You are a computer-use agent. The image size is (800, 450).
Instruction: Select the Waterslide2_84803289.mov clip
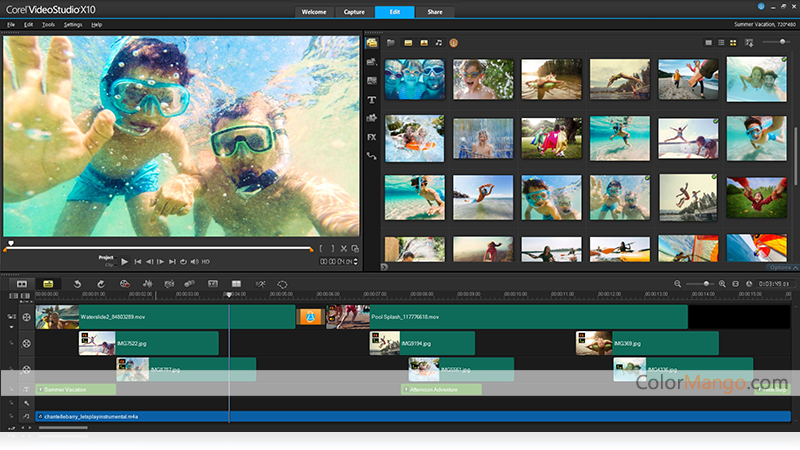[165, 317]
